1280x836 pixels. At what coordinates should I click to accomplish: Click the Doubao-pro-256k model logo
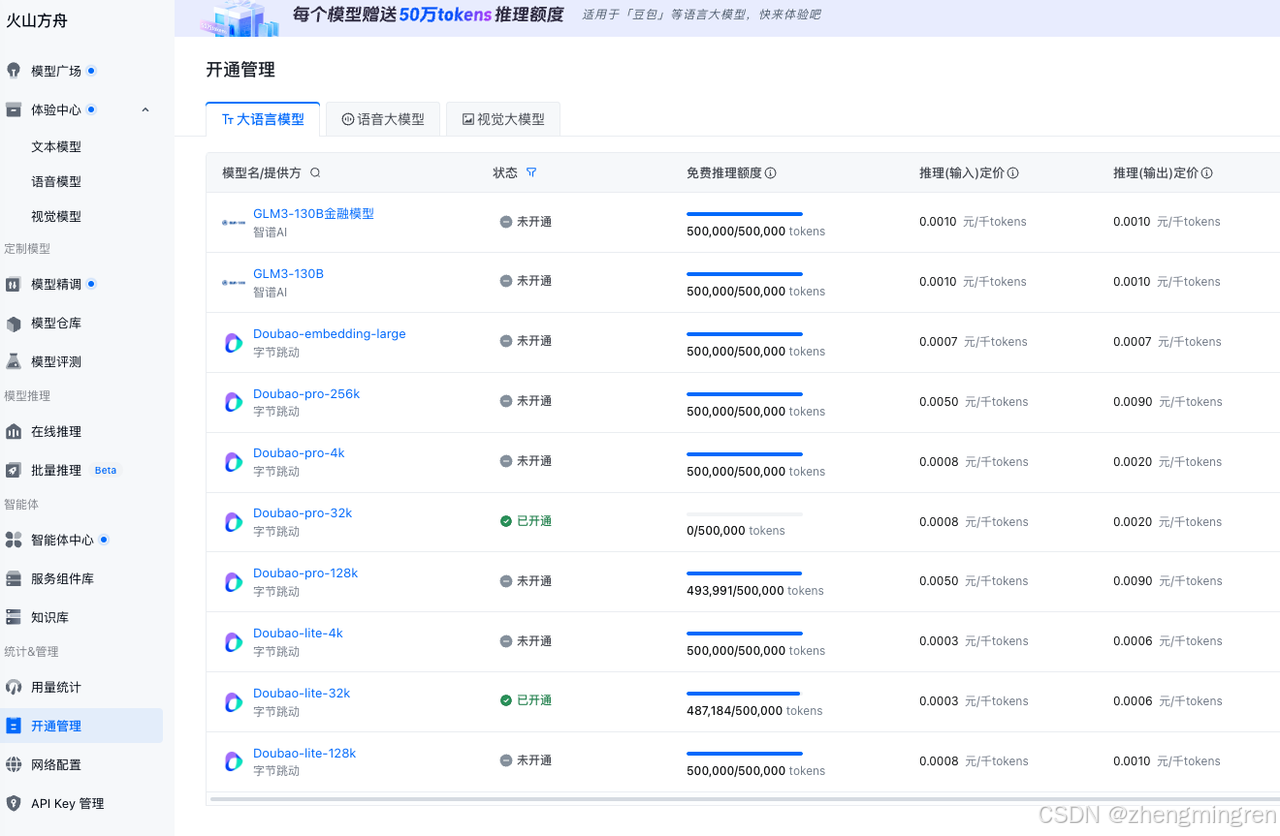233,402
